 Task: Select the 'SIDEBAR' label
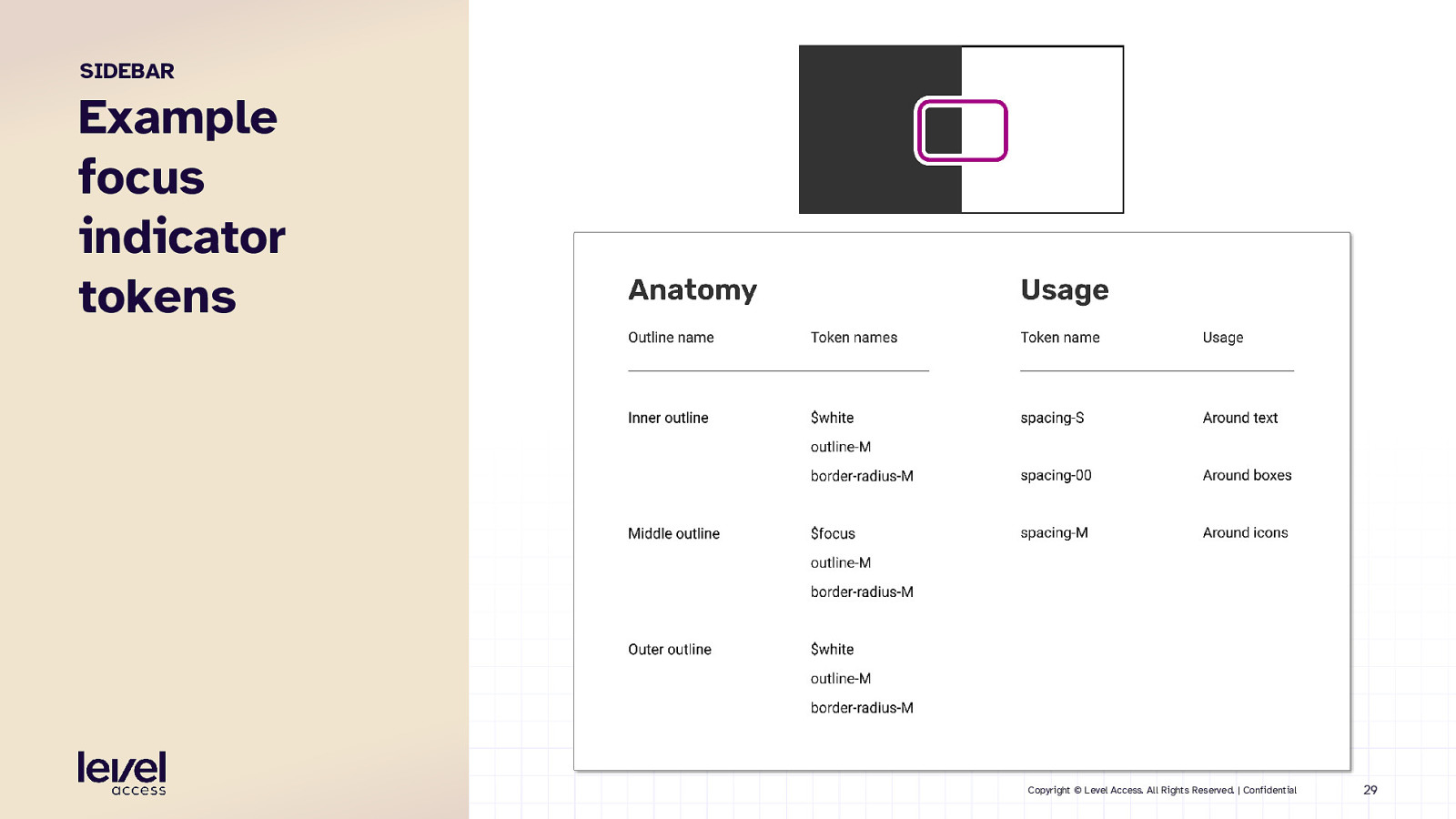tap(126, 71)
